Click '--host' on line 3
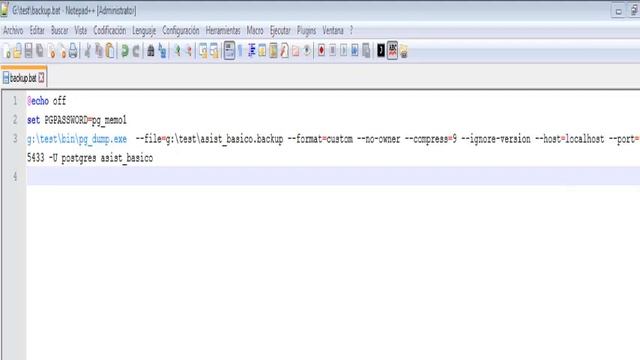 548,139
